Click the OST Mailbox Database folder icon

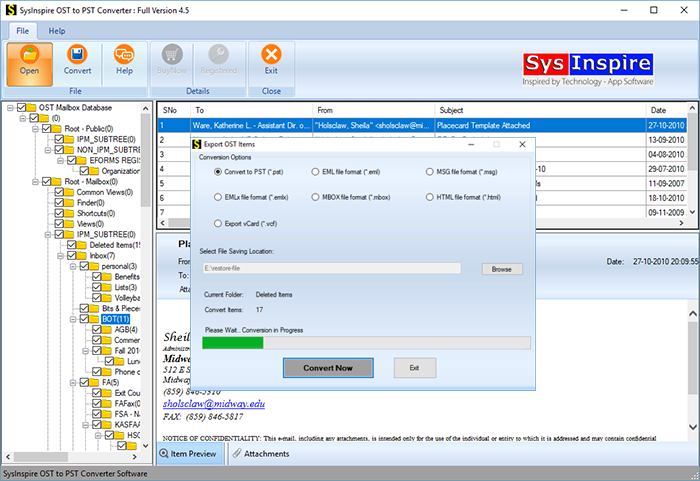point(31,108)
